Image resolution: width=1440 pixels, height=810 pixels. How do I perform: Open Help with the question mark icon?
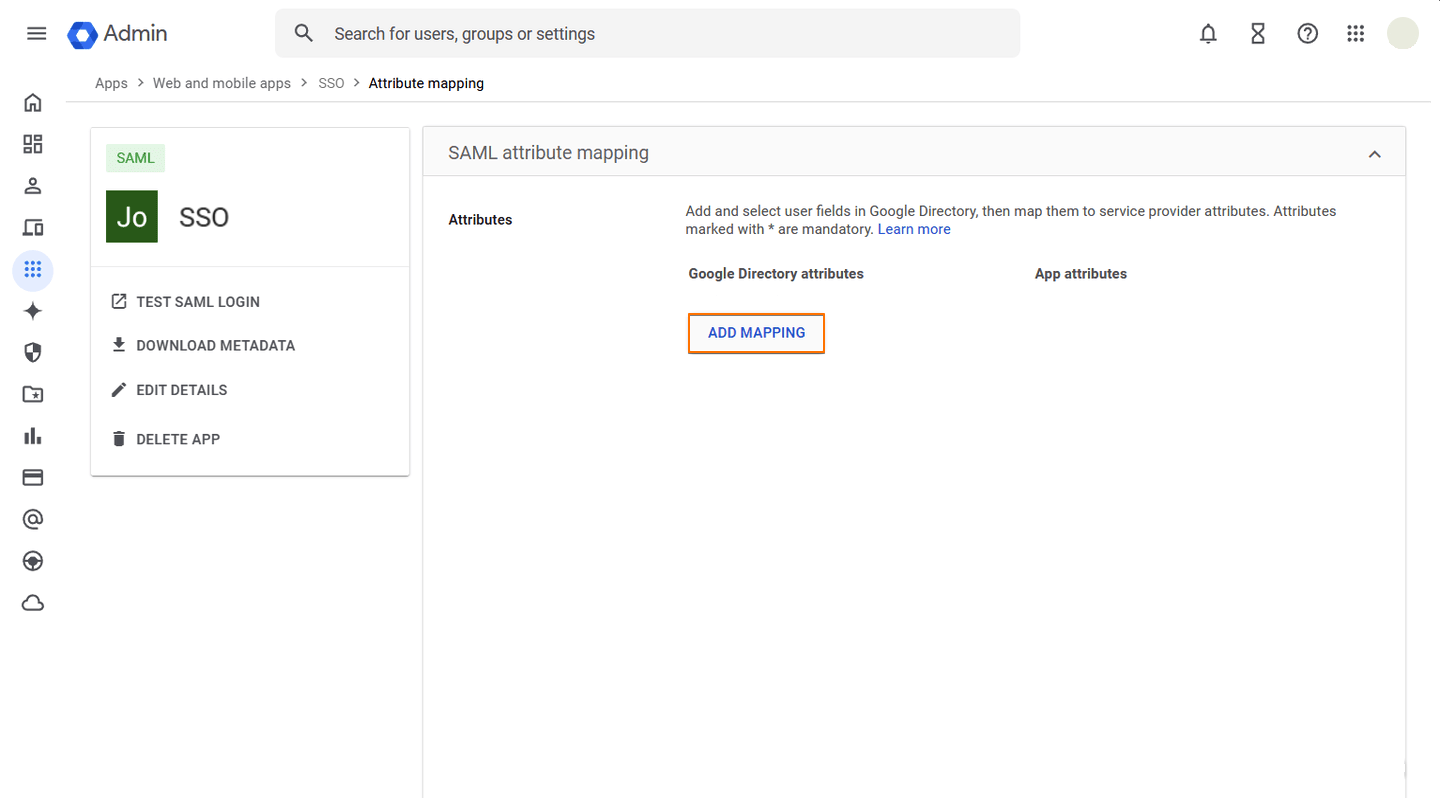(x=1307, y=33)
